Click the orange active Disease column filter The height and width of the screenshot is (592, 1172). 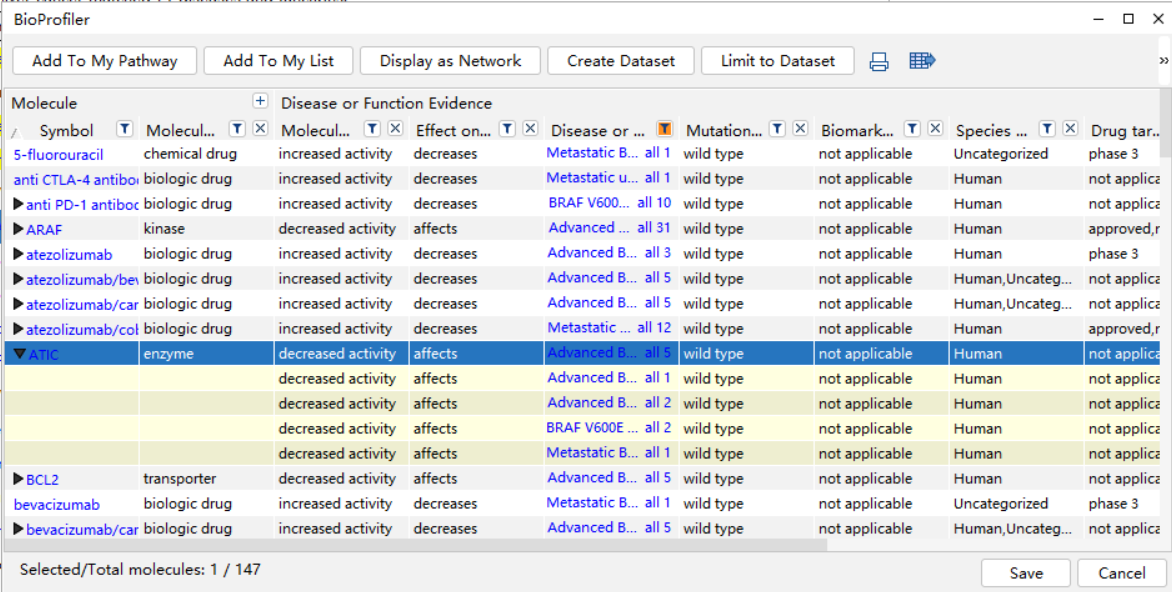[x=664, y=129]
